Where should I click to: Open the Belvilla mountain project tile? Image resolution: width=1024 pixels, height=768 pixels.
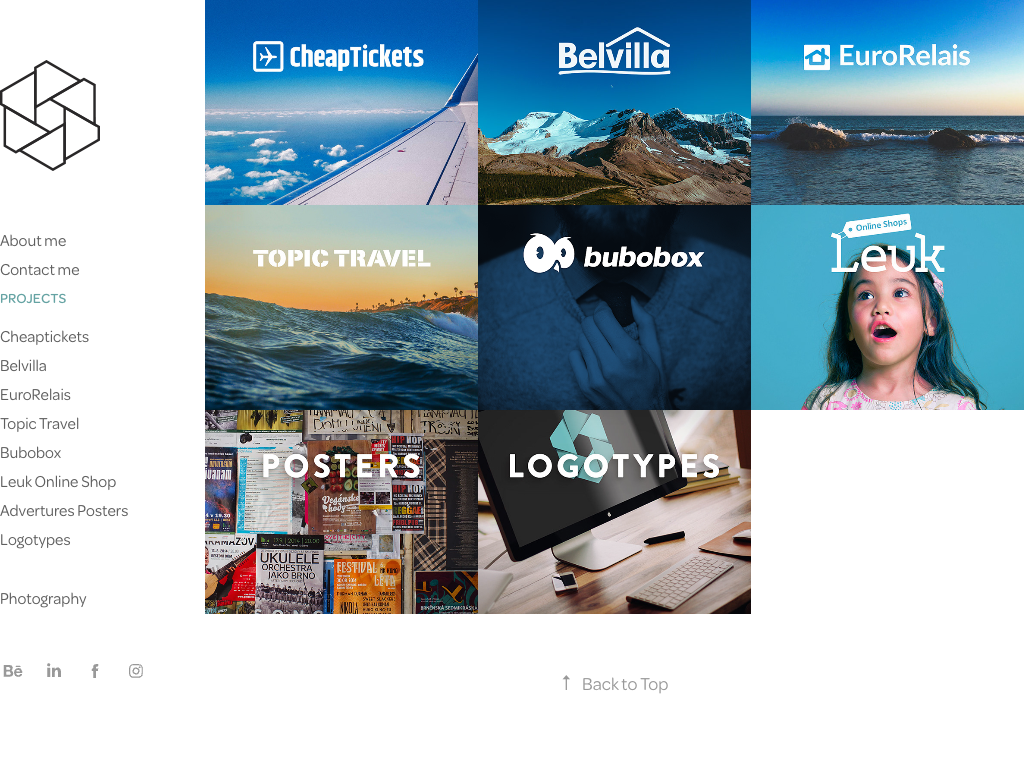pos(615,103)
